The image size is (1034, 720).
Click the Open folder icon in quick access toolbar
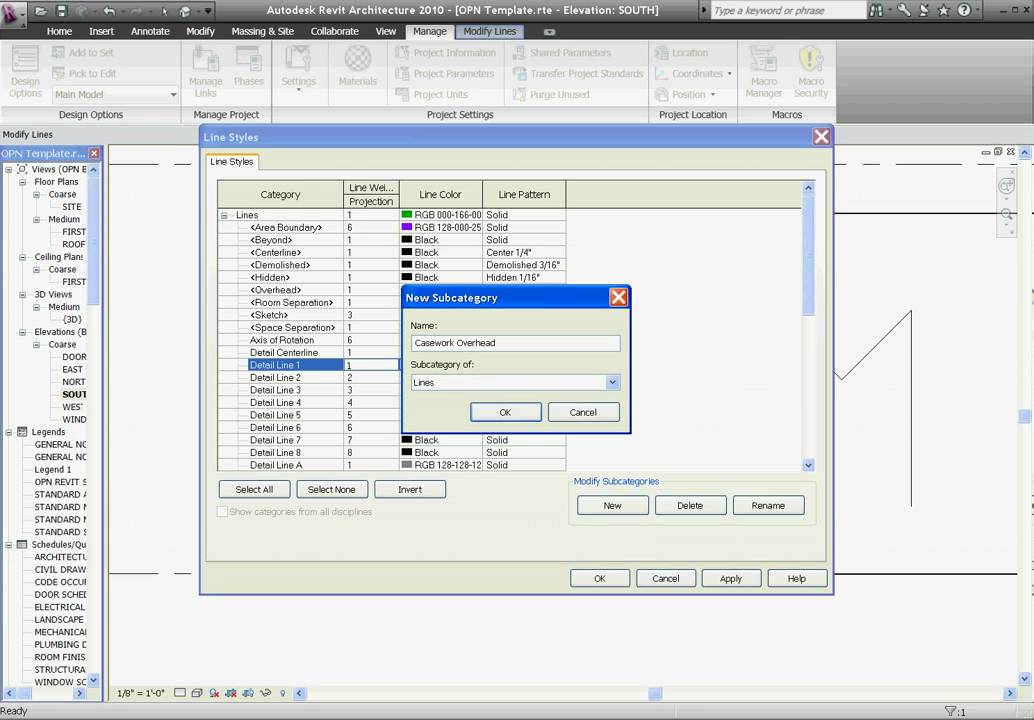coord(41,11)
